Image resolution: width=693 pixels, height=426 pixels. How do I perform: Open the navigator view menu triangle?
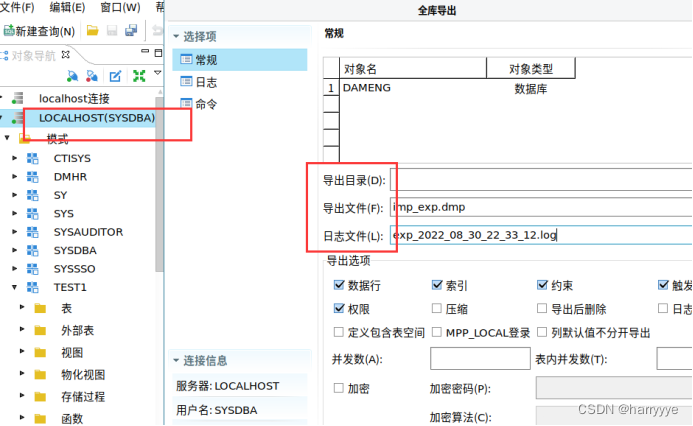click(157, 72)
